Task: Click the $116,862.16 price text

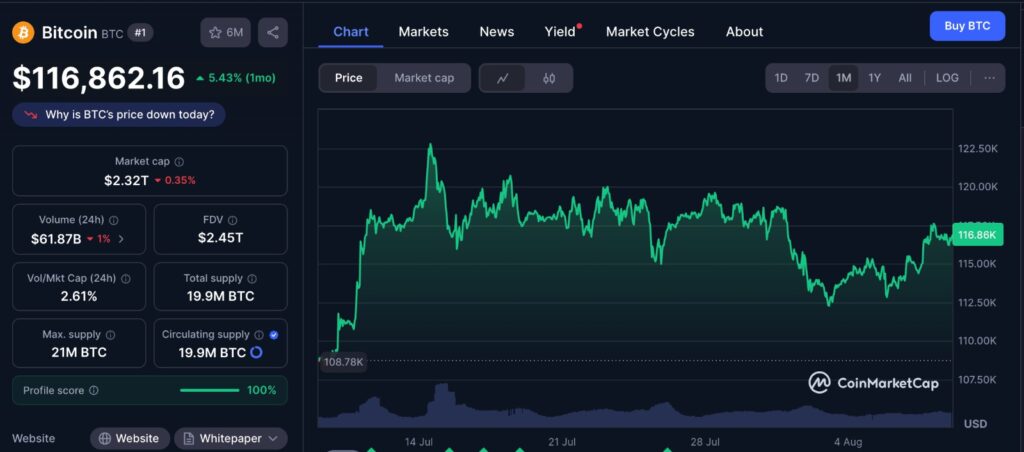Action: coord(99,78)
